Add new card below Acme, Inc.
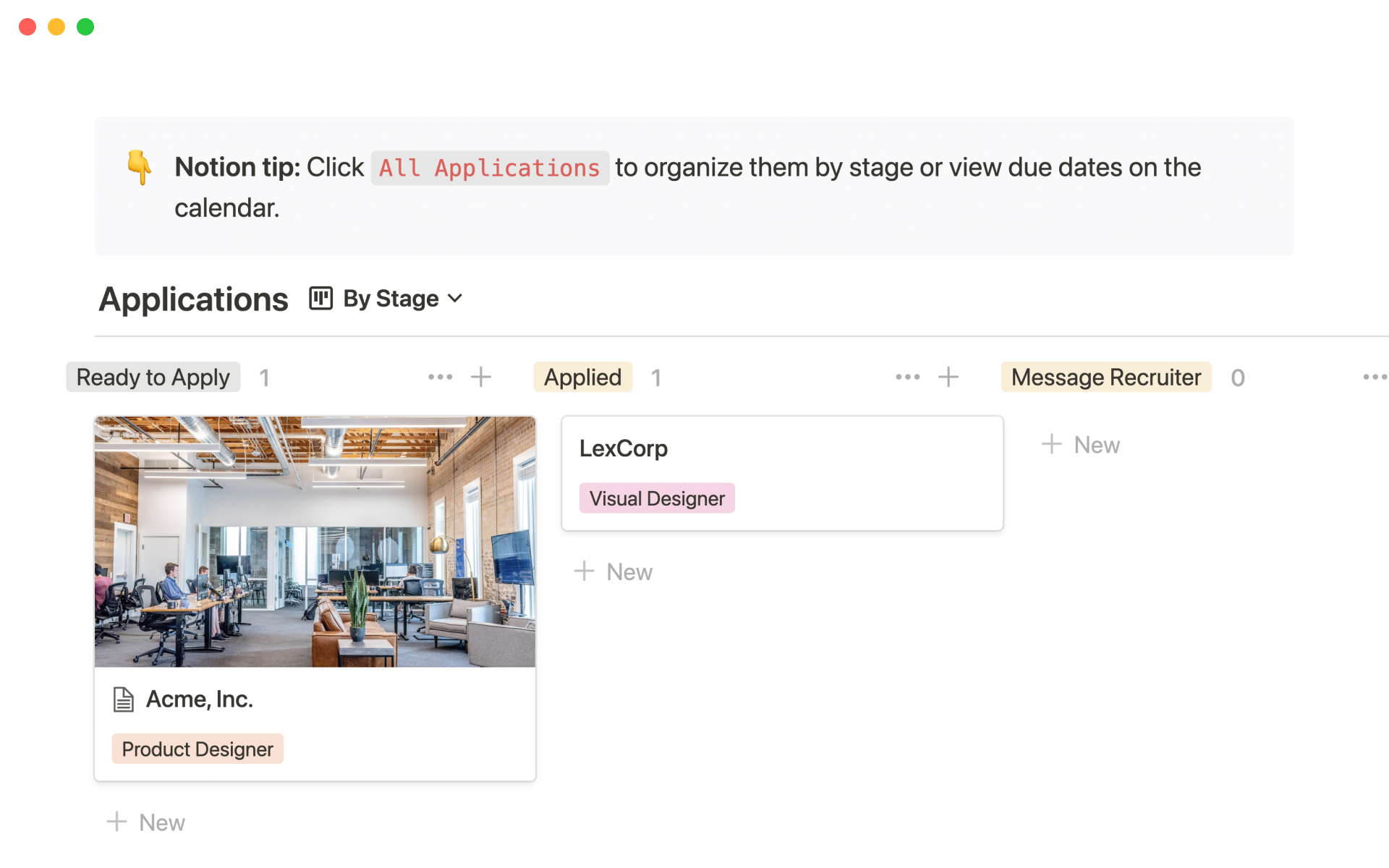Image resolution: width=1389 pixels, height=868 pixels. pyautogui.click(x=146, y=822)
